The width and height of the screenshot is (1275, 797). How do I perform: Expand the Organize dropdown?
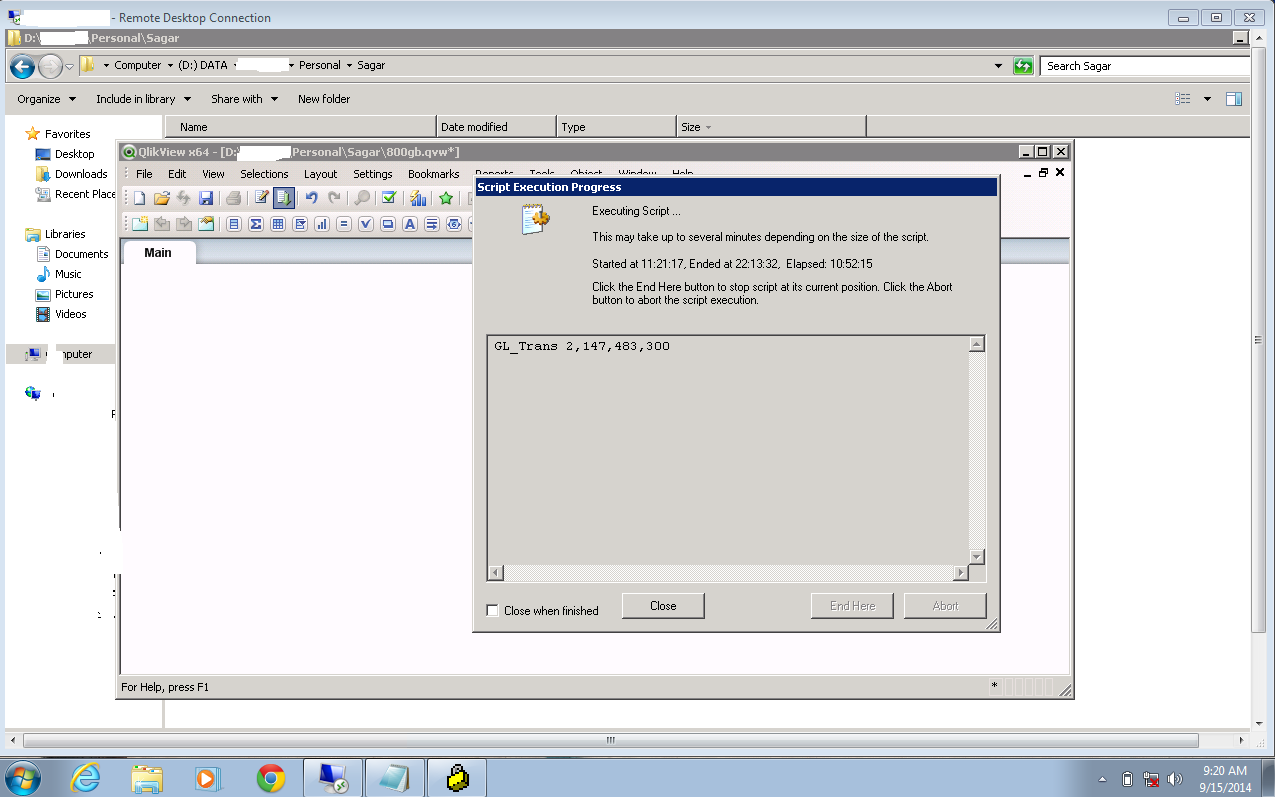click(46, 99)
